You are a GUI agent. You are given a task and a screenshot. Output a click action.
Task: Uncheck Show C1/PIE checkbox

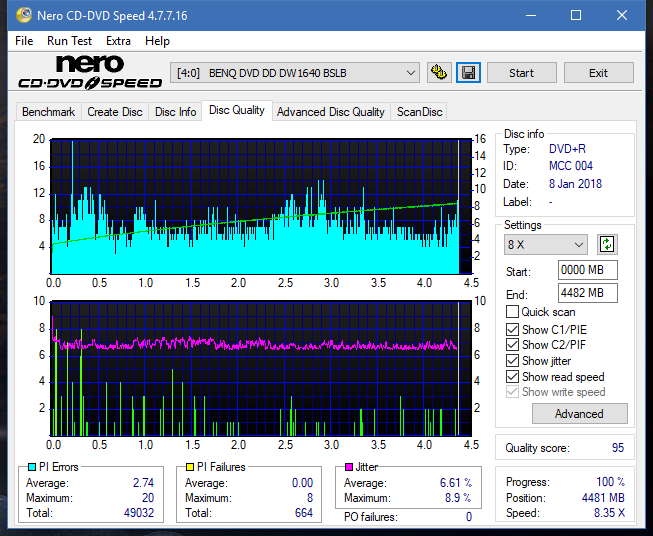tap(512, 329)
